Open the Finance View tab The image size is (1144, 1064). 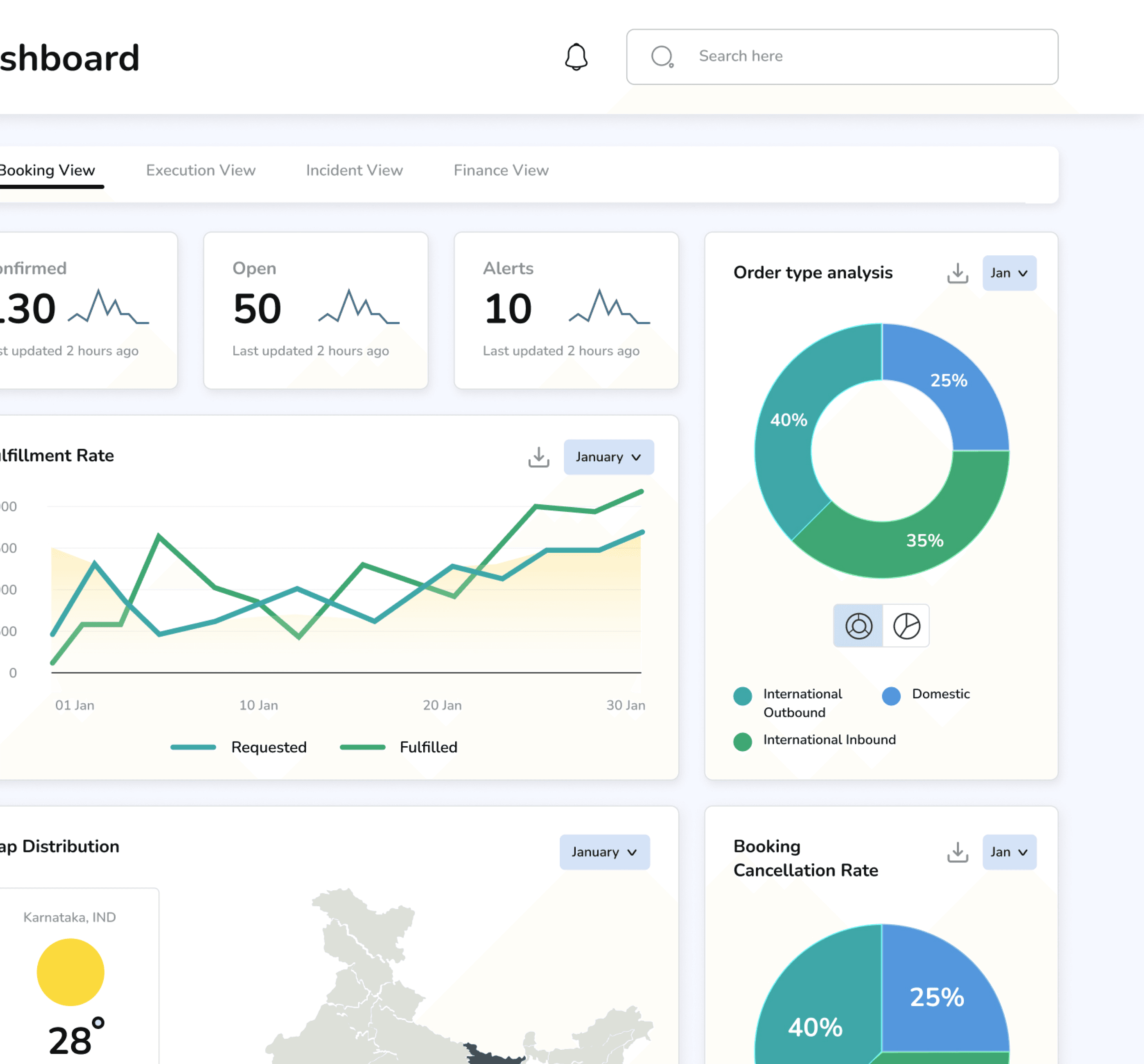500,170
